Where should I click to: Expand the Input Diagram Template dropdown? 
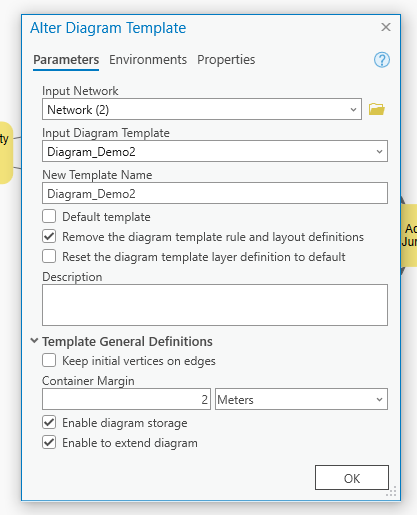[x=215, y=151]
